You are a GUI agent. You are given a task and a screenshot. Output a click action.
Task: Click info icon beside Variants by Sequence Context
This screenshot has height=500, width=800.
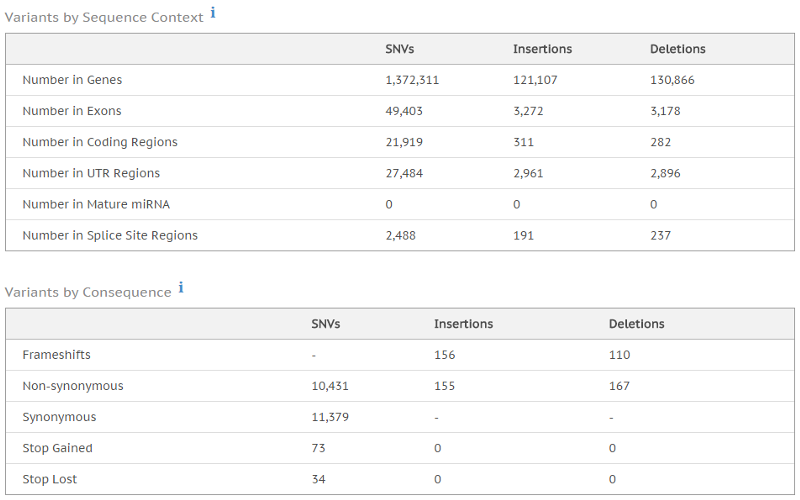pyautogui.click(x=213, y=13)
